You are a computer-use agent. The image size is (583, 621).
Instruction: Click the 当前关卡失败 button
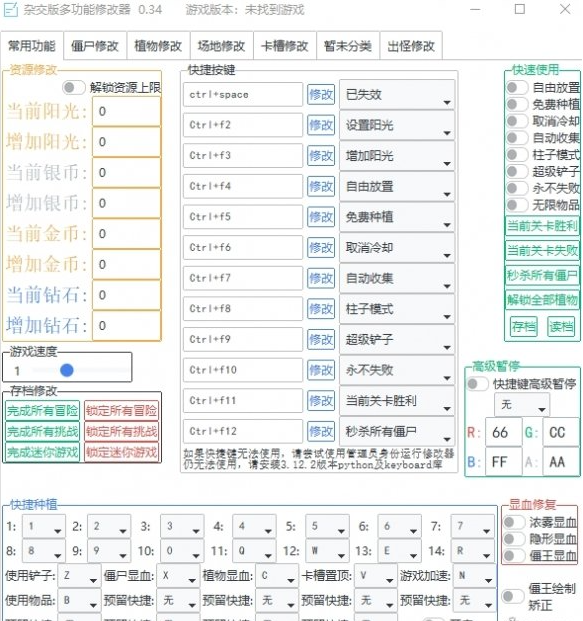(542, 250)
